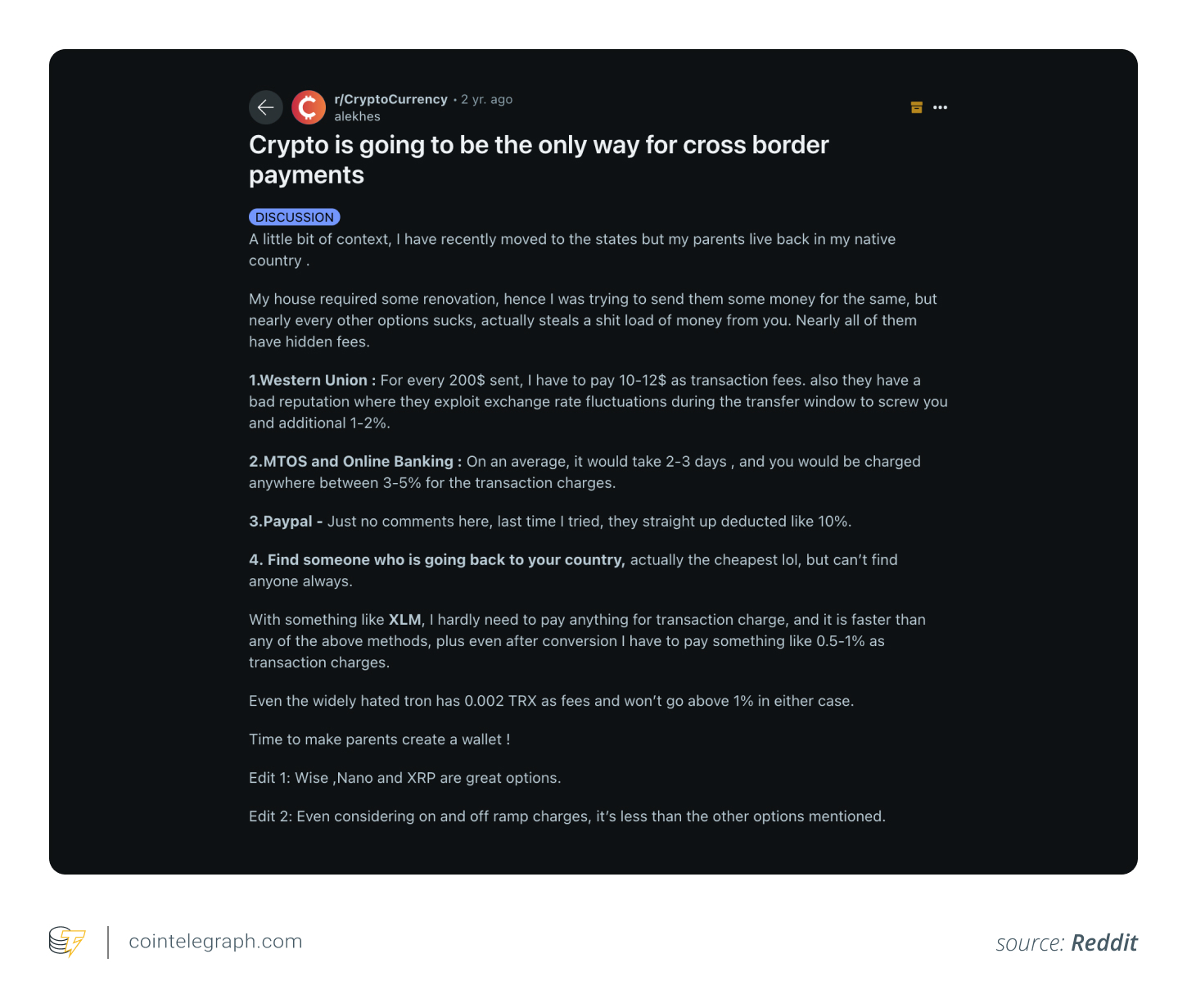Visit cointelegraph.com
The width and height of the screenshot is (1187, 1008).
[215, 942]
